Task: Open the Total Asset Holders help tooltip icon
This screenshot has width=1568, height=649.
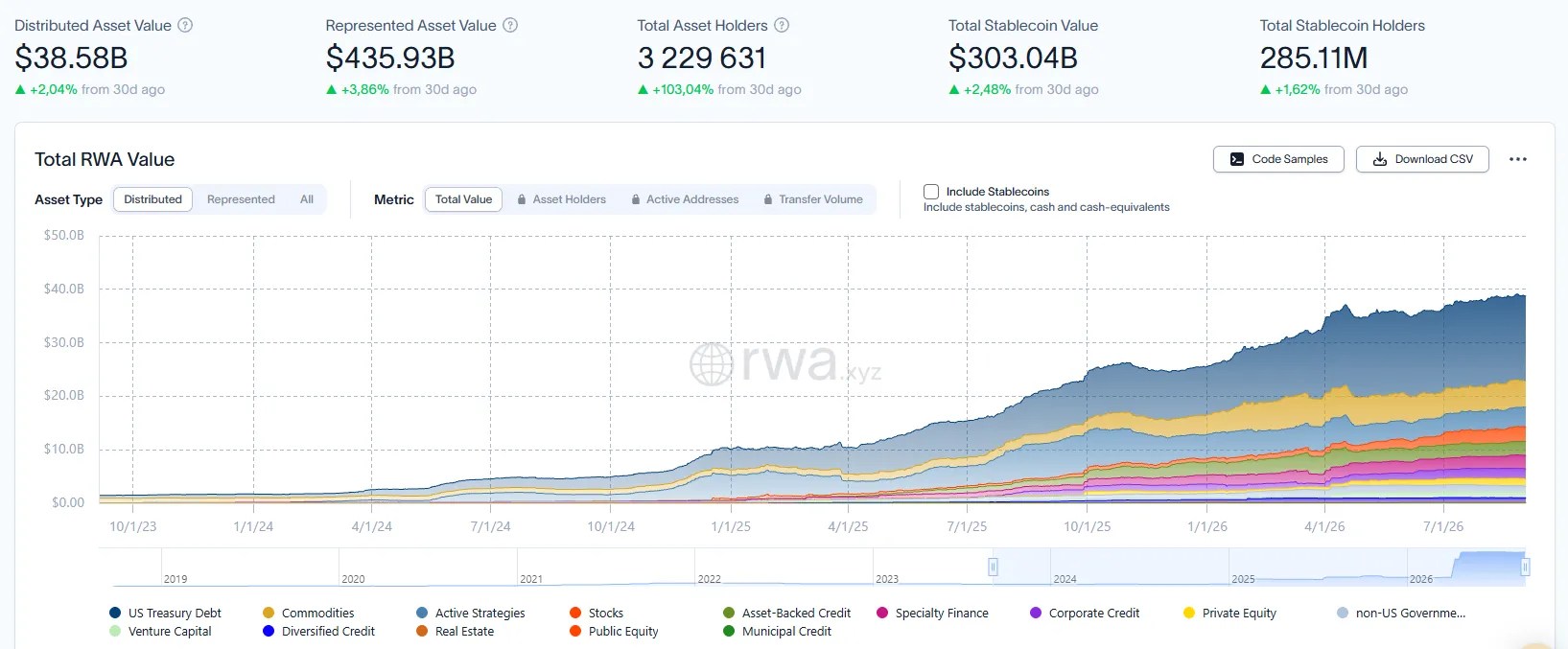Action: (x=782, y=26)
